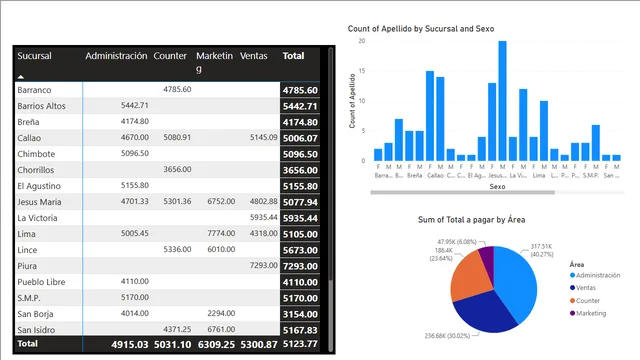The height and width of the screenshot is (360, 640).
Task: Select the Lince row label
Action: click(x=27, y=250)
